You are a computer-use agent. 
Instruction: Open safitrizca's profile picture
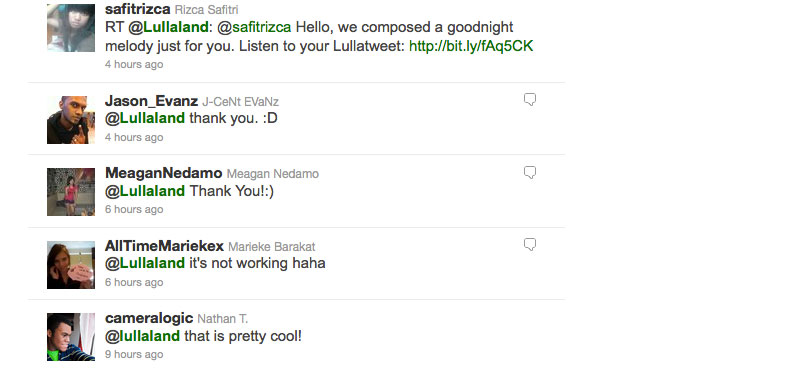pyautogui.click(x=71, y=28)
